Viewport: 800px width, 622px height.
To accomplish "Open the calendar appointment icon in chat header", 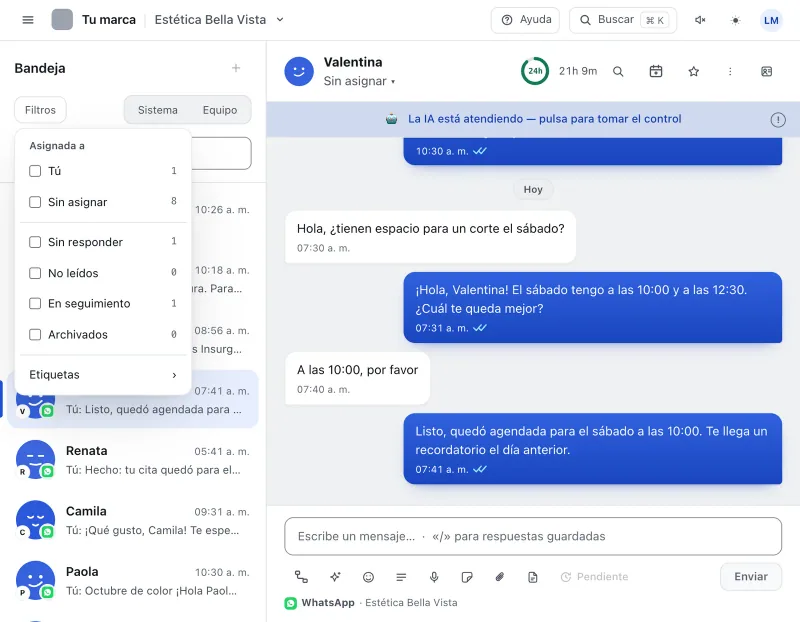I will [656, 71].
